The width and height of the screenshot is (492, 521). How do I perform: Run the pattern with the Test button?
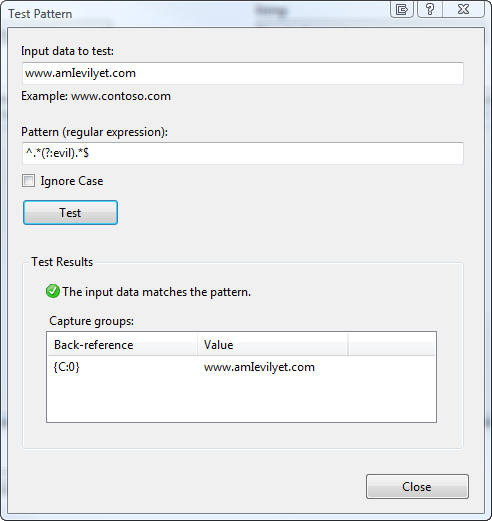70,213
